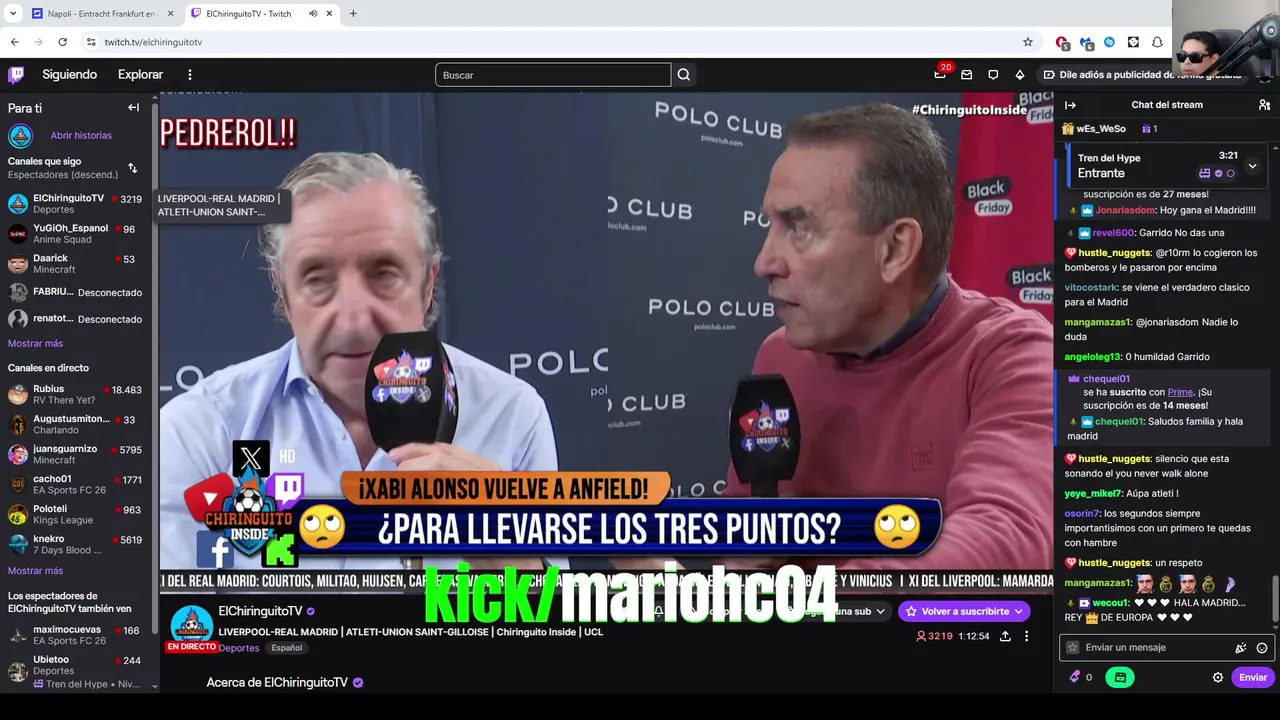The height and width of the screenshot is (720, 1280).
Task: Open the Twitch three-dot more menu
Action: point(189,74)
